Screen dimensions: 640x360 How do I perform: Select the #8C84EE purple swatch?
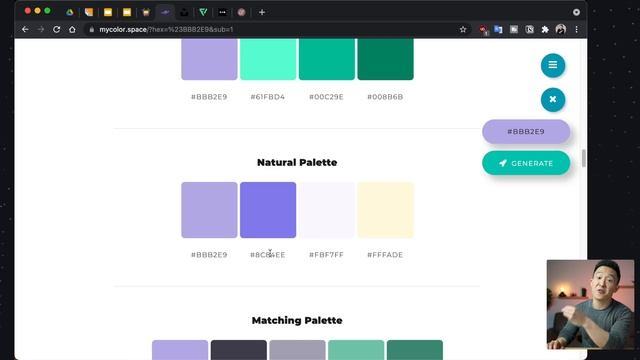click(268, 210)
